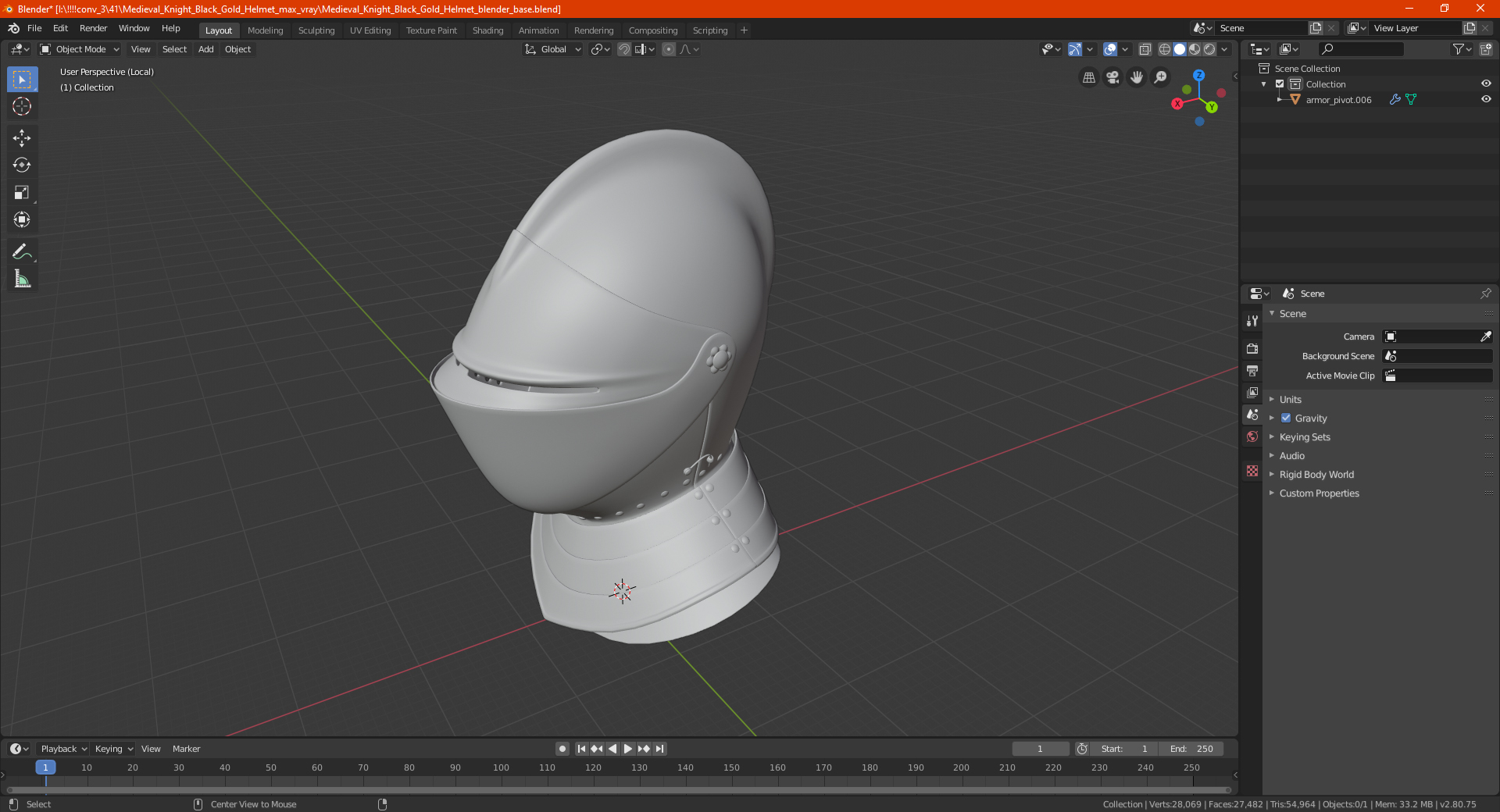Open the Playback dropdown in timeline
This screenshot has width=1500, height=812.
[63, 749]
